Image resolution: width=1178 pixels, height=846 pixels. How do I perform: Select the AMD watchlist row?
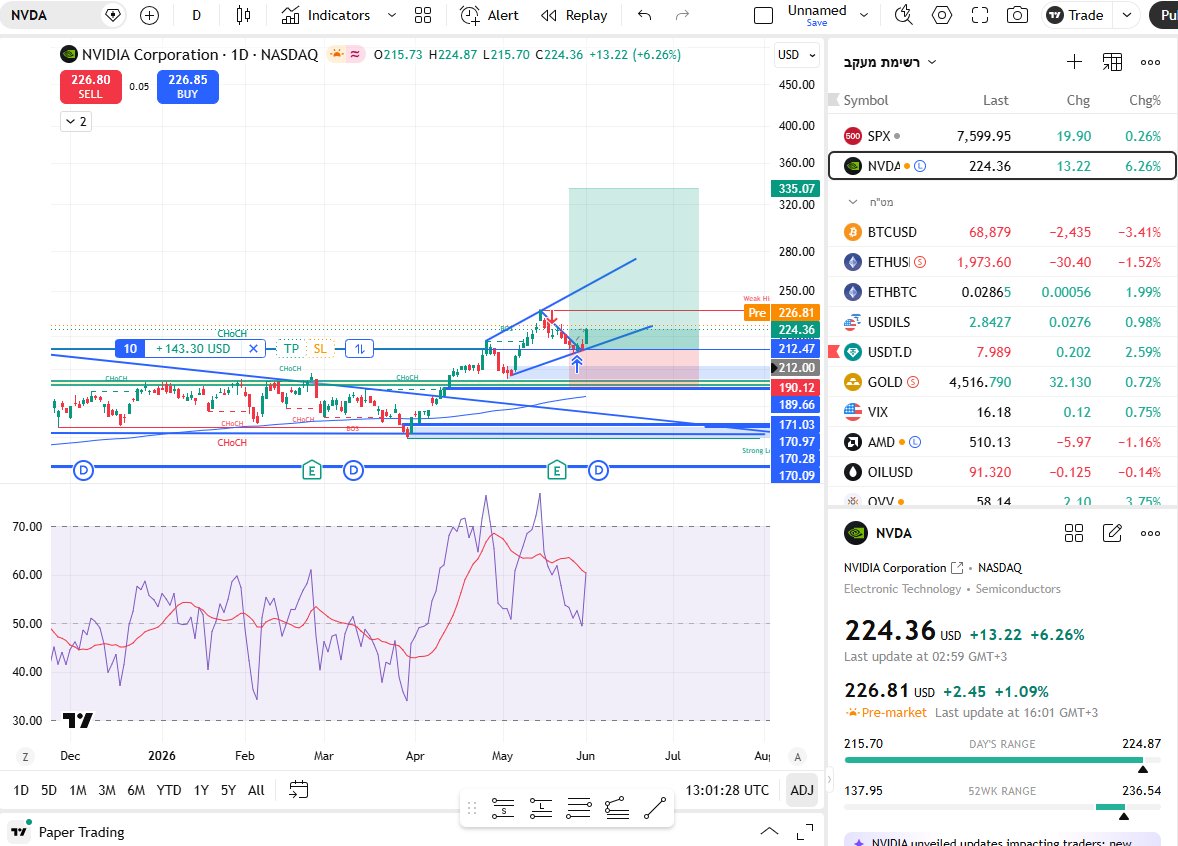click(x=1002, y=442)
